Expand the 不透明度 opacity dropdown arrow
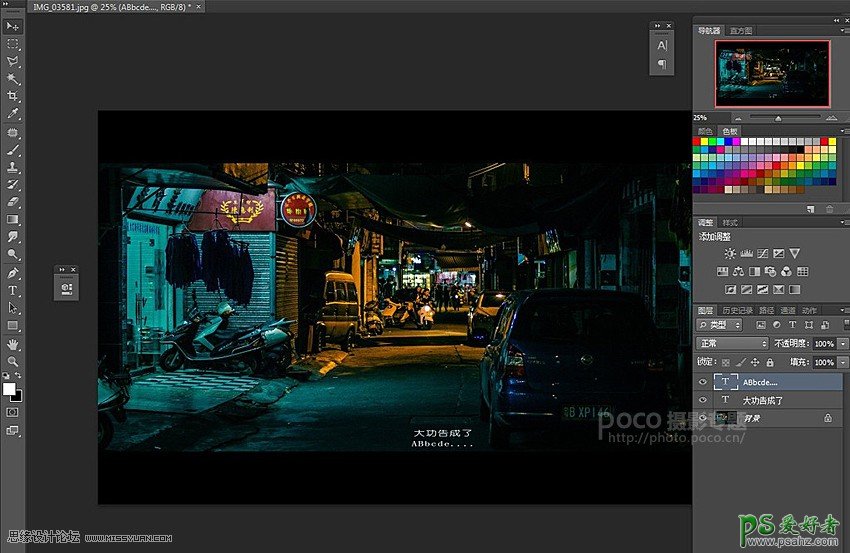Viewport: 850px width, 553px height. [843, 343]
